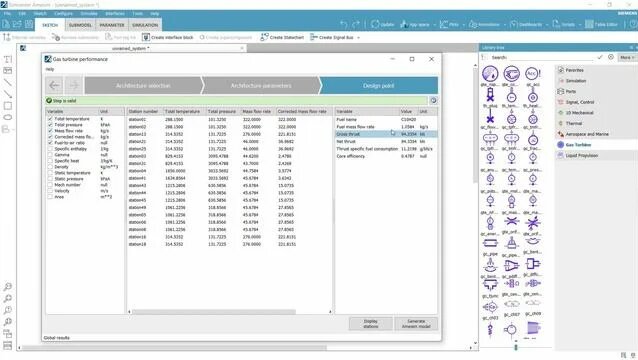Image resolution: width=638 pixels, height=360 pixels.
Task: Switch to the PARAMETER tab
Action: pyautogui.click(x=112, y=25)
